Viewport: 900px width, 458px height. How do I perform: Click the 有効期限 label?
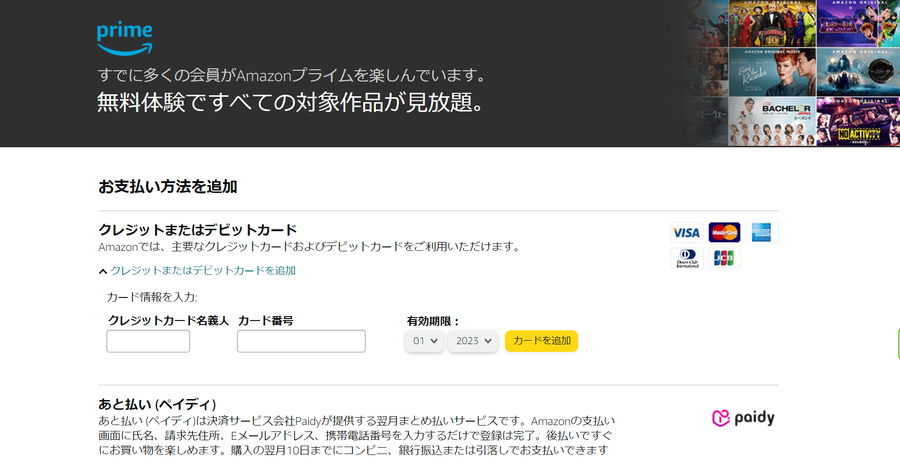point(433,321)
